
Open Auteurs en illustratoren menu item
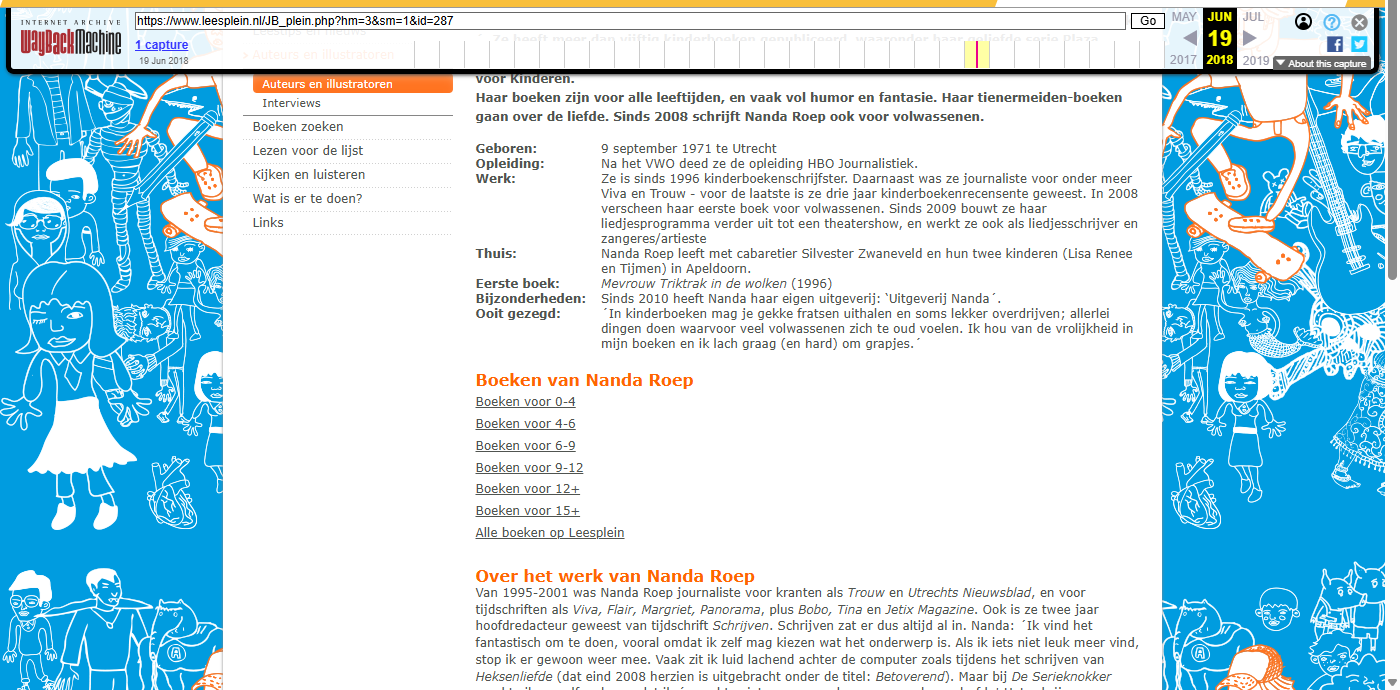[x=327, y=85]
